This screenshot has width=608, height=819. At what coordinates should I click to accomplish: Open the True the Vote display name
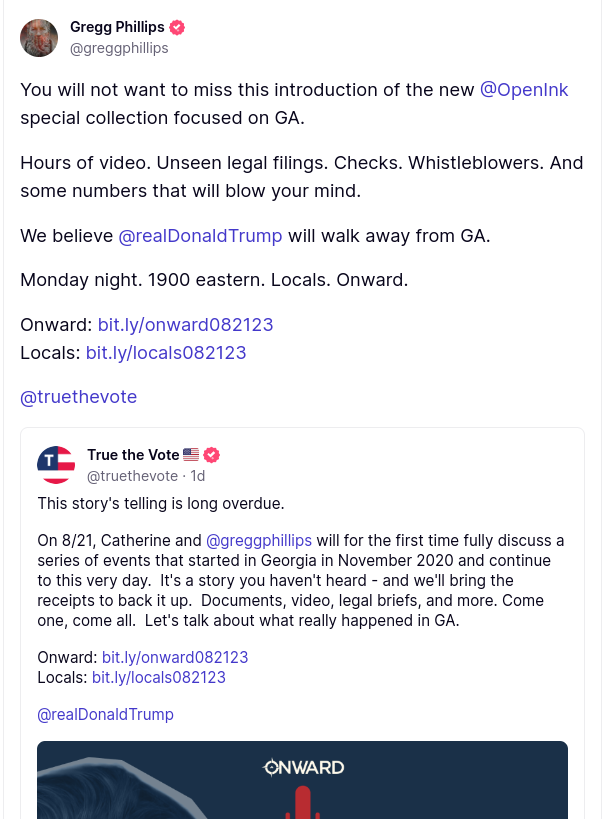(133, 455)
